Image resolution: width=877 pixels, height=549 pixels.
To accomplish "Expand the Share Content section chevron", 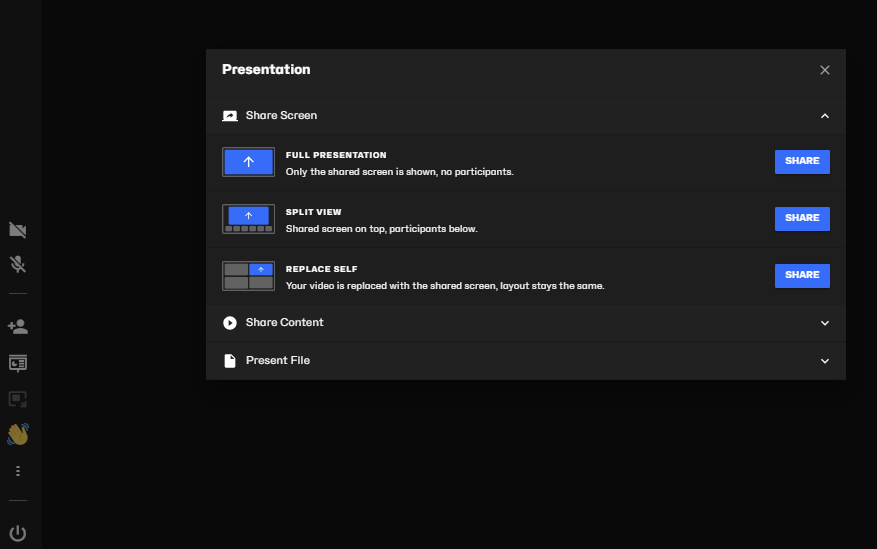I will point(824,323).
